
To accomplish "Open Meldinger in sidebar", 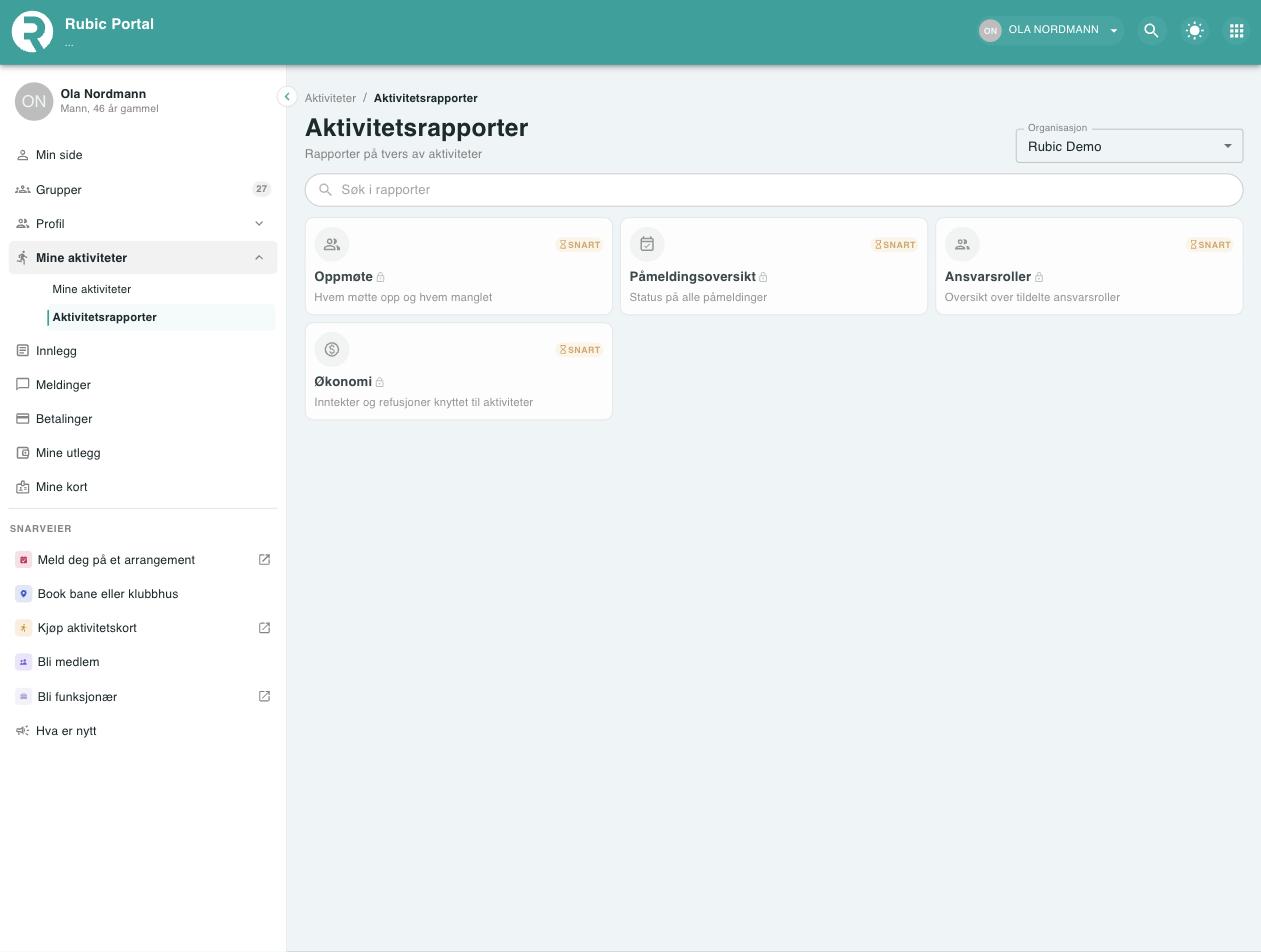I will [143, 385].
